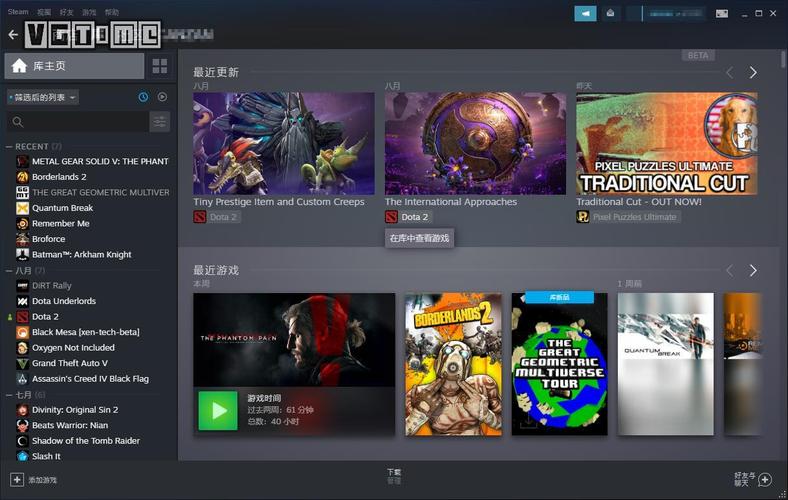Open The International Approaches update card
The image size is (788, 500).
475,143
